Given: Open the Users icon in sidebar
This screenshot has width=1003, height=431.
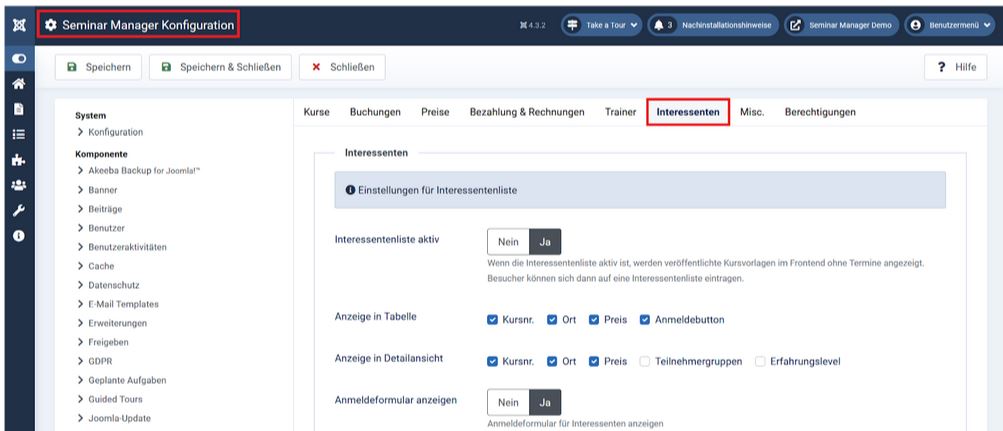Looking at the screenshot, I should pos(17,185).
